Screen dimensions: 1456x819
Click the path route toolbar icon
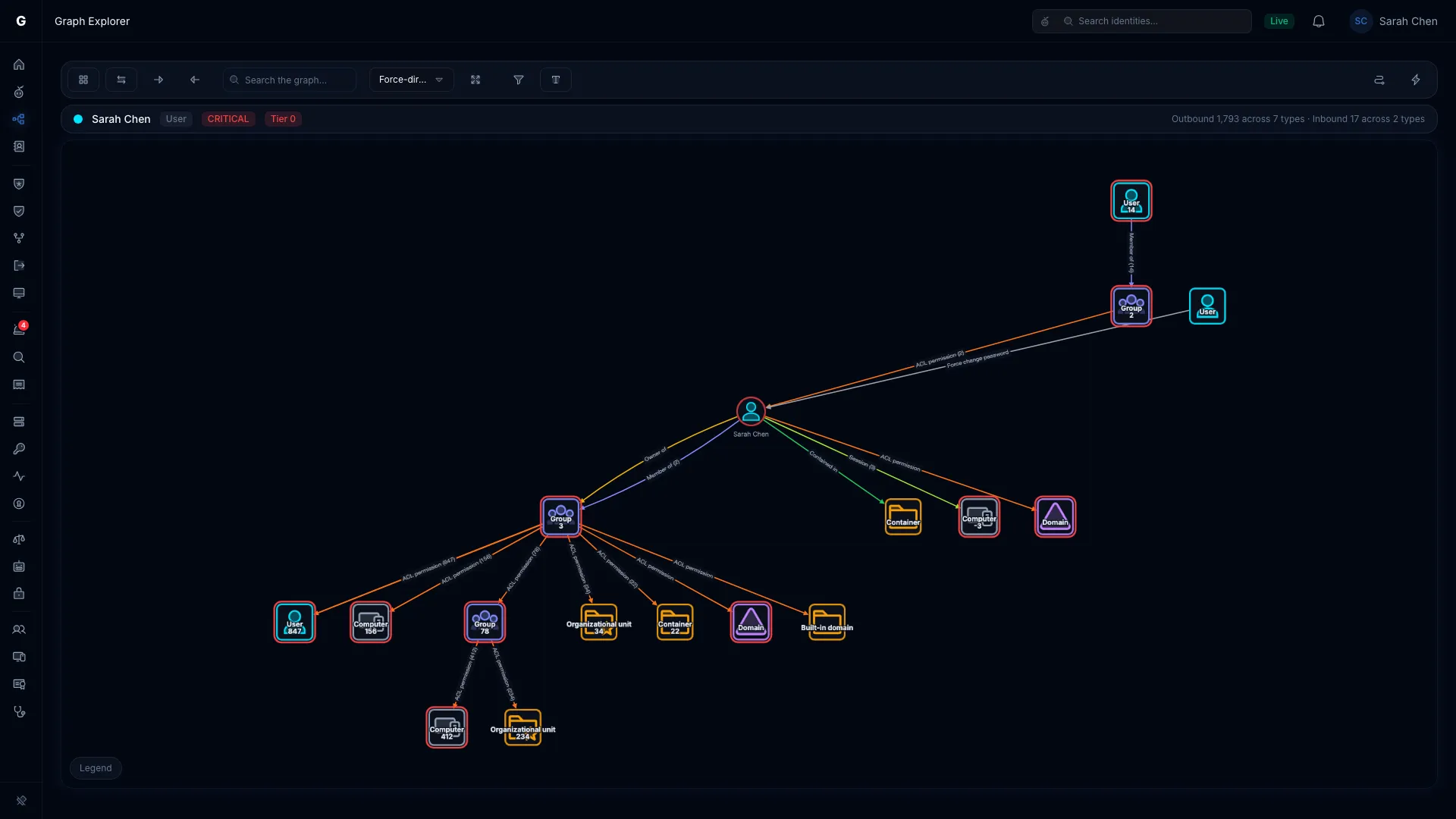1379,80
